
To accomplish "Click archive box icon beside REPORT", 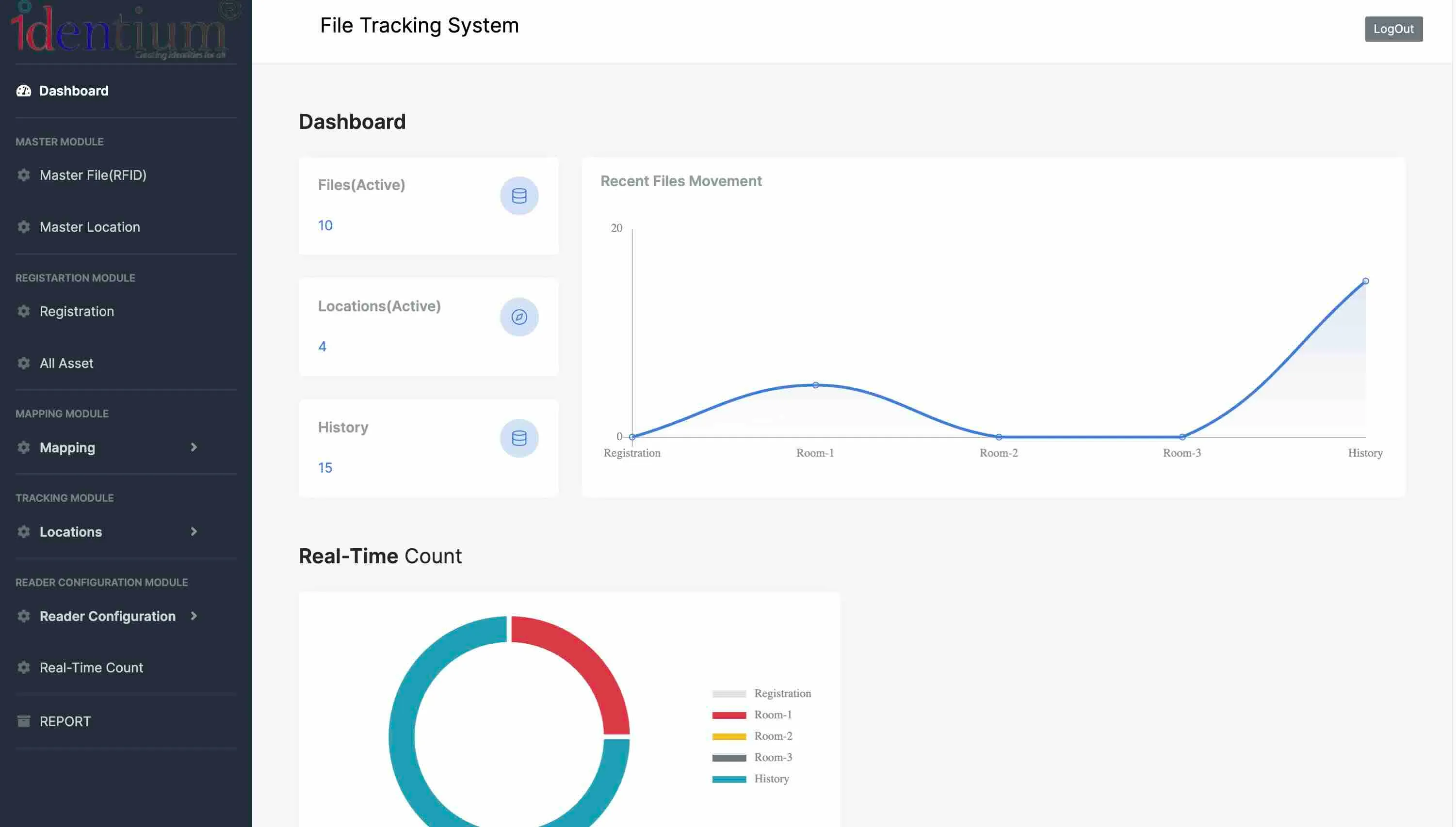I will pyautogui.click(x=23, y=721).
